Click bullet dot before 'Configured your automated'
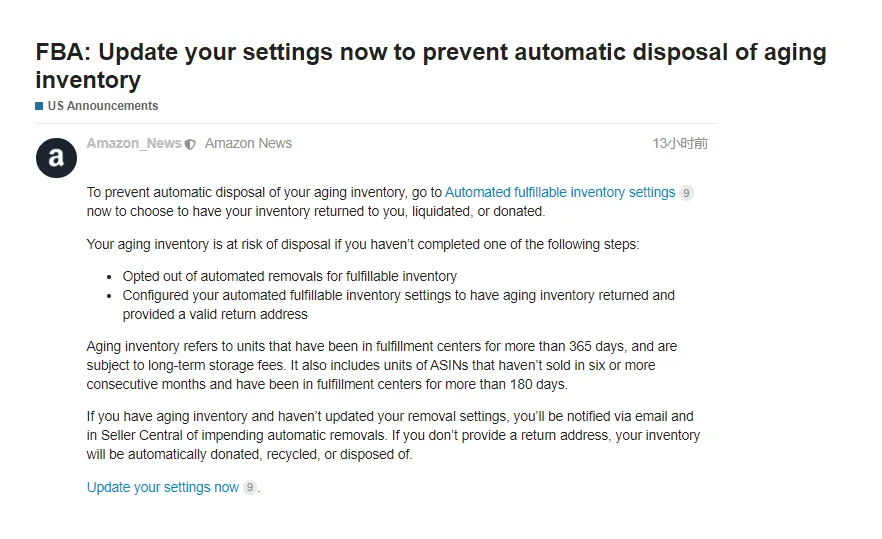882x539 pixels. pyautogui.click(x=109, y=296)
